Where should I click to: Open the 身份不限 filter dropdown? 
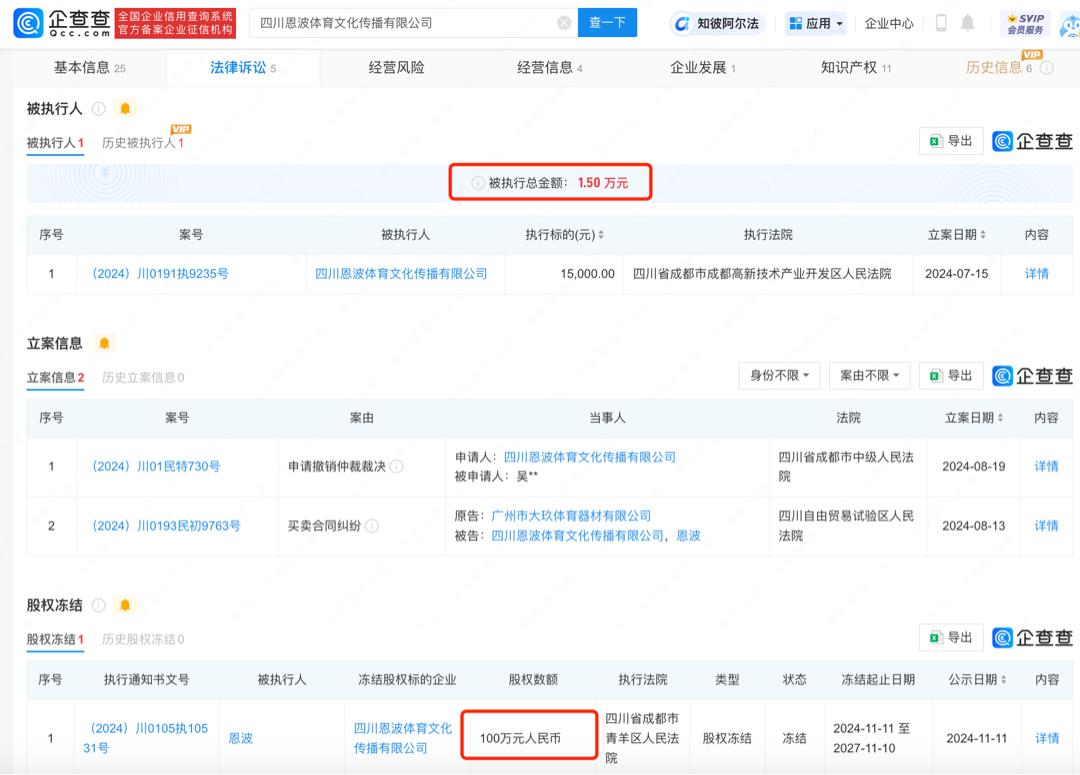pos(779,375)
